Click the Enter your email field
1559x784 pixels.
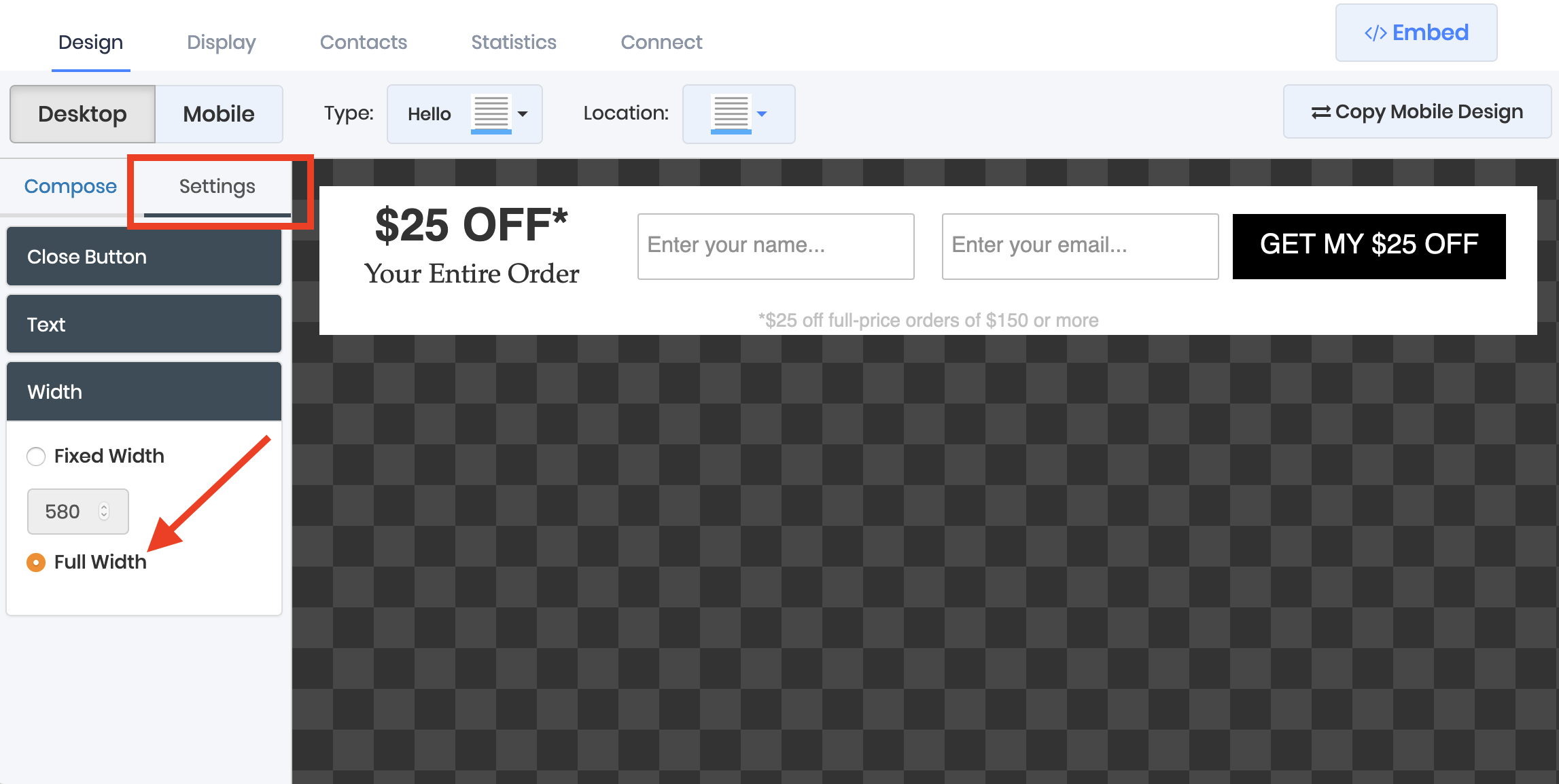pos(1079,246)
